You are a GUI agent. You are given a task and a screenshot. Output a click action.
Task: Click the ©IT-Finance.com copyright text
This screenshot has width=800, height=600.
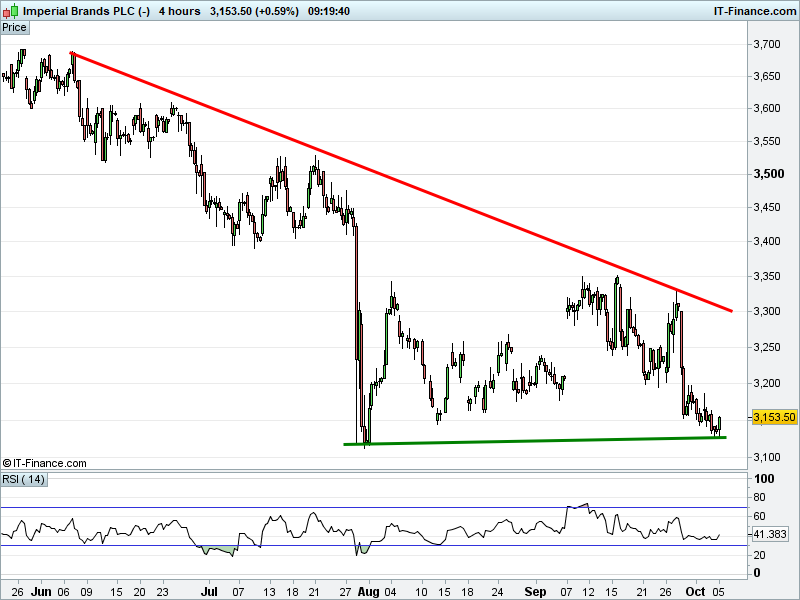[x=44, y=463]
